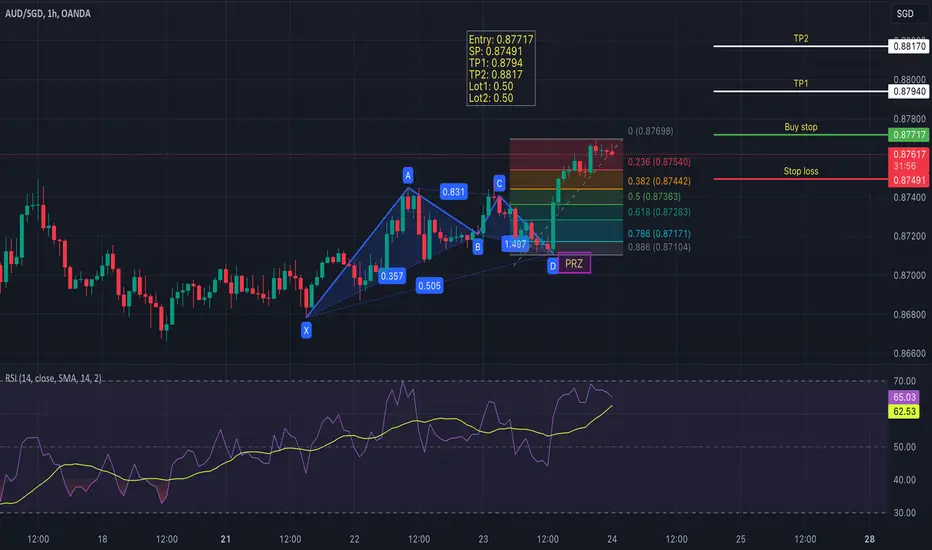This screenshot has height=550, width=932.
Task: Click the 0.86800 price axis label
Action: click(909, 315)
